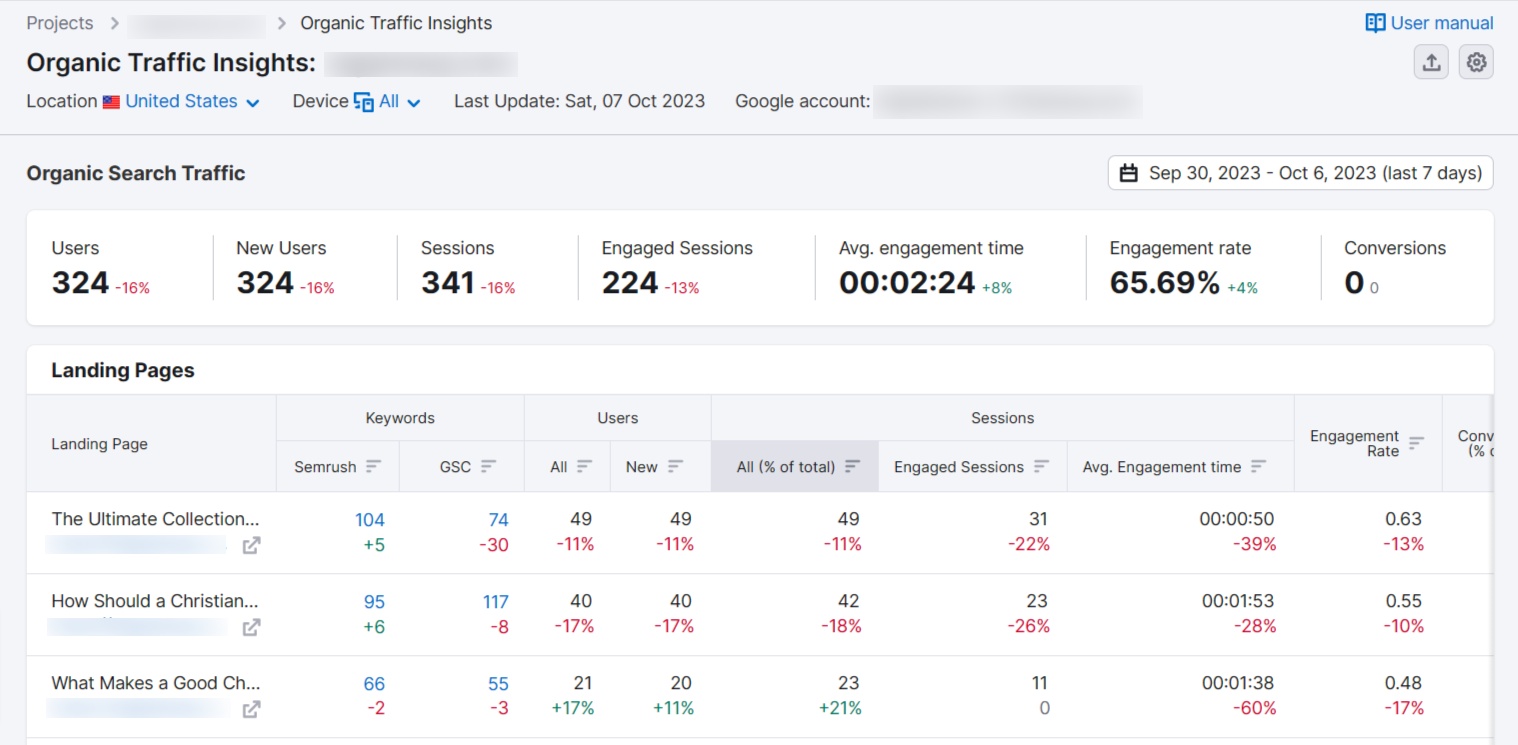This screenshot has width=1518, height=745.
Task: Click the User manual link
Action: pos(1440,22)
